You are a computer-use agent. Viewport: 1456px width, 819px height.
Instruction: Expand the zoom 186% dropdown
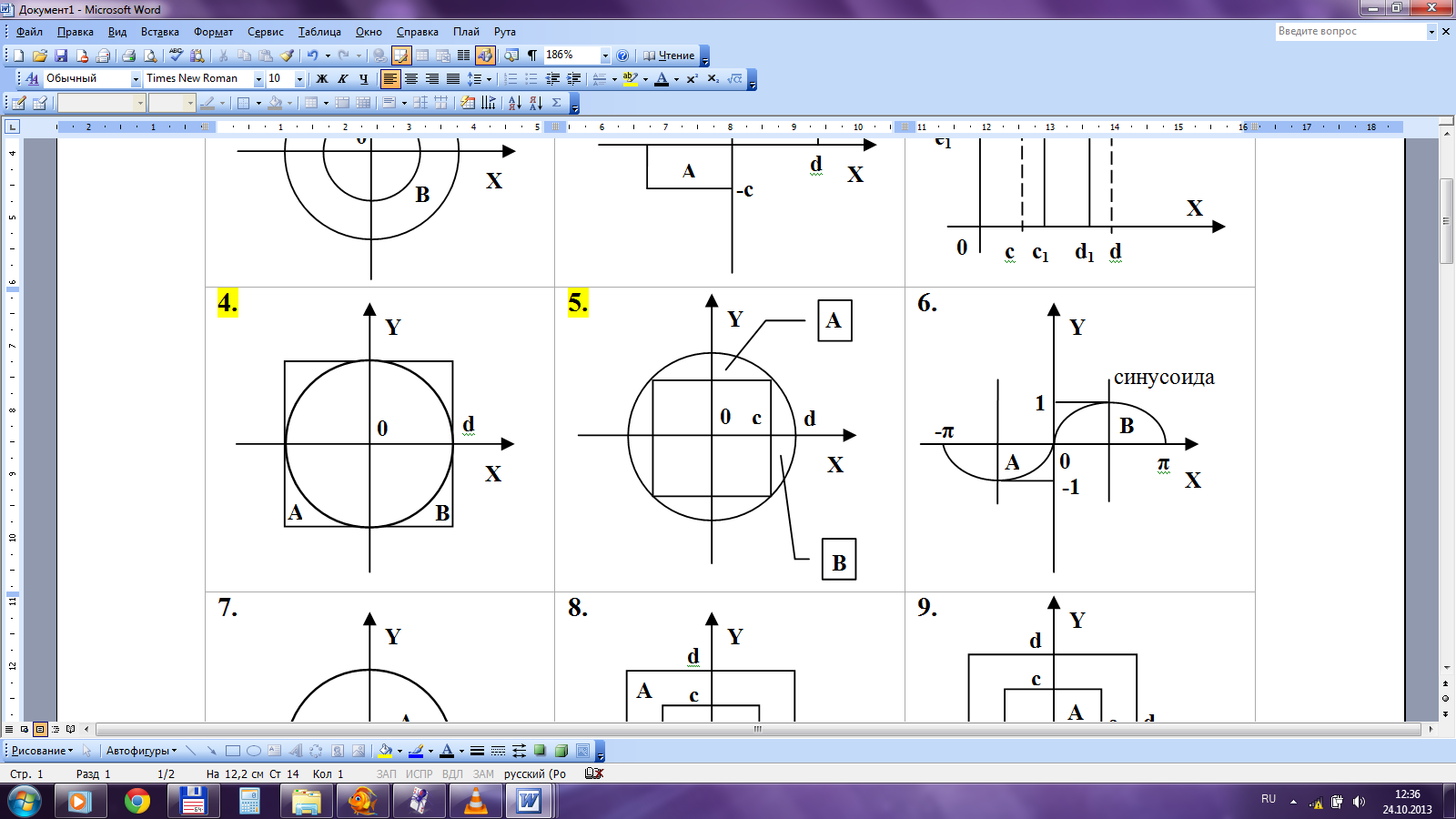[x=605, y=56]
